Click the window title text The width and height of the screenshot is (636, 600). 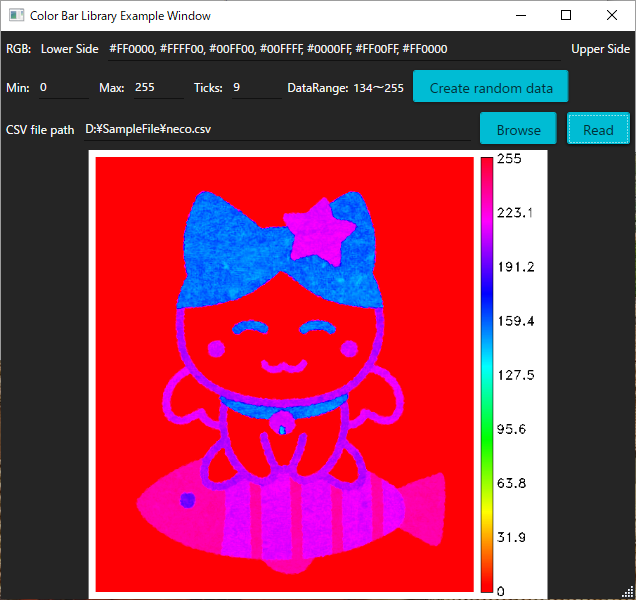pos(120,16)
